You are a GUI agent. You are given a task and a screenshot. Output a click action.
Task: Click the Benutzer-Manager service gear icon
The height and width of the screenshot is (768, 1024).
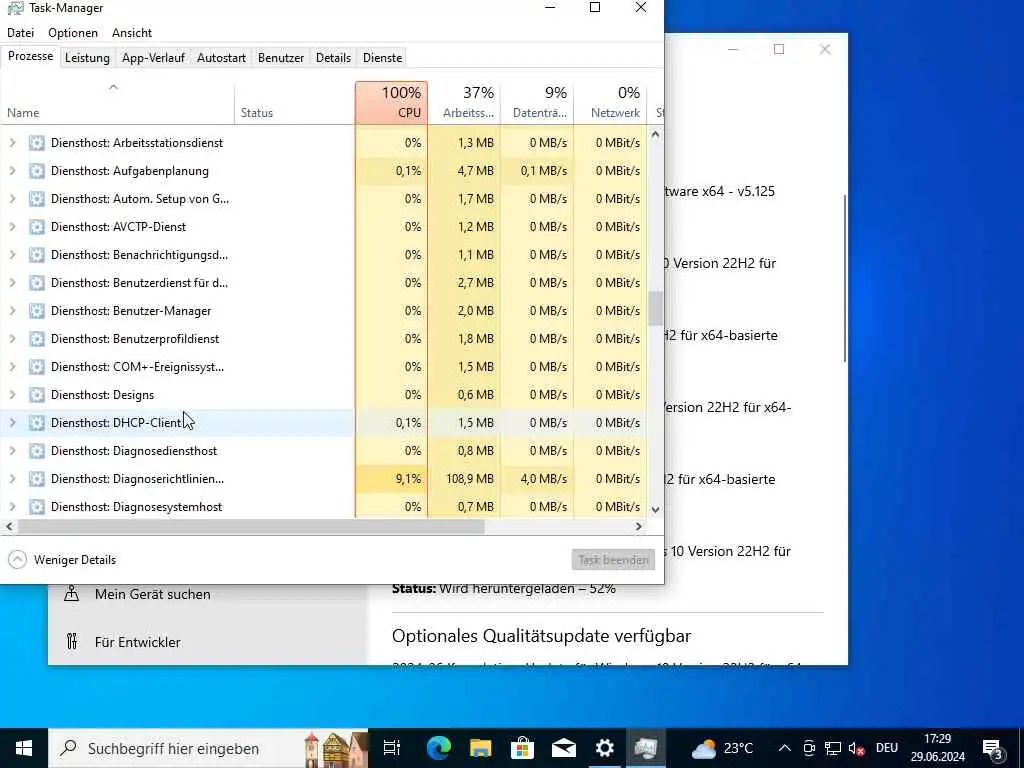37,311
